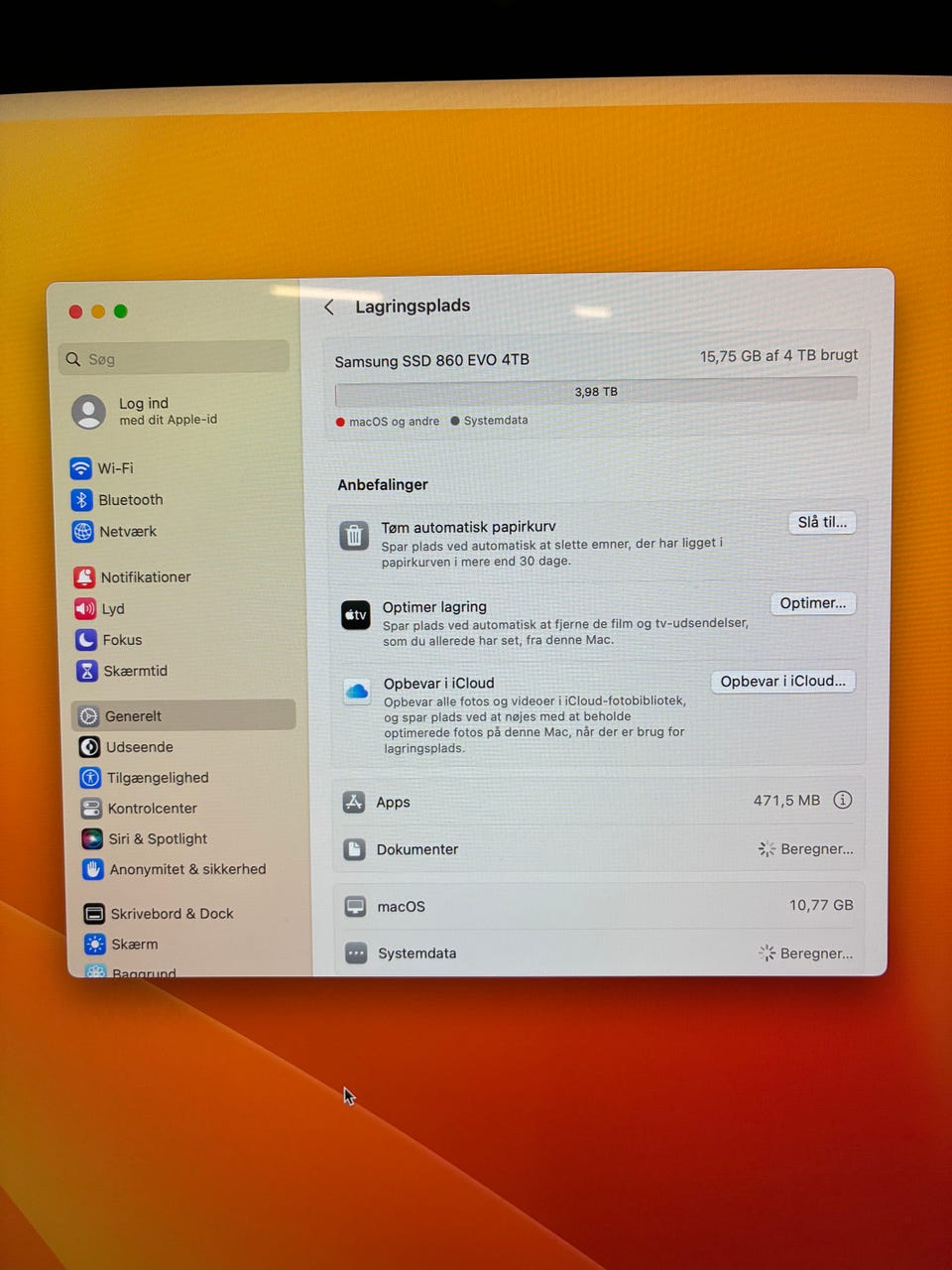Click the 10,77 GB value
Viewport: 952px width, 1270px height.
point(821,905)
